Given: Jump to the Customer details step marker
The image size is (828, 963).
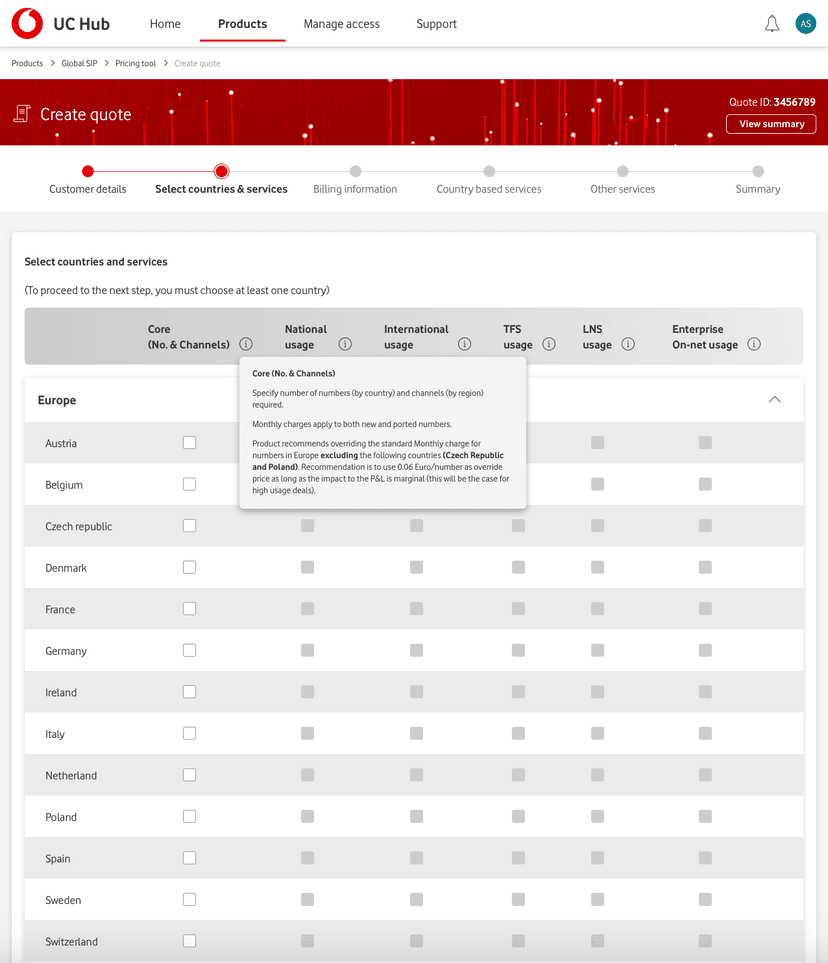Looking at the screenshot, I should pyautogui.click(x=88, y=171).
